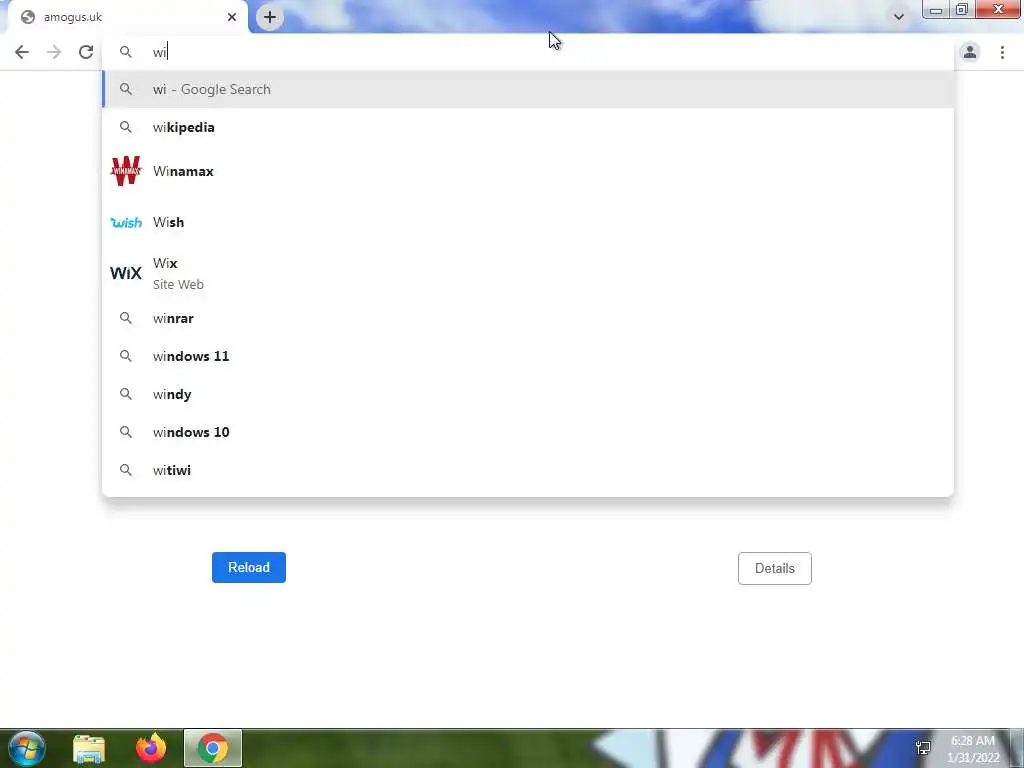
Task: Open the Chrome three-dot menu
Action: click(x=1002, y=52)
